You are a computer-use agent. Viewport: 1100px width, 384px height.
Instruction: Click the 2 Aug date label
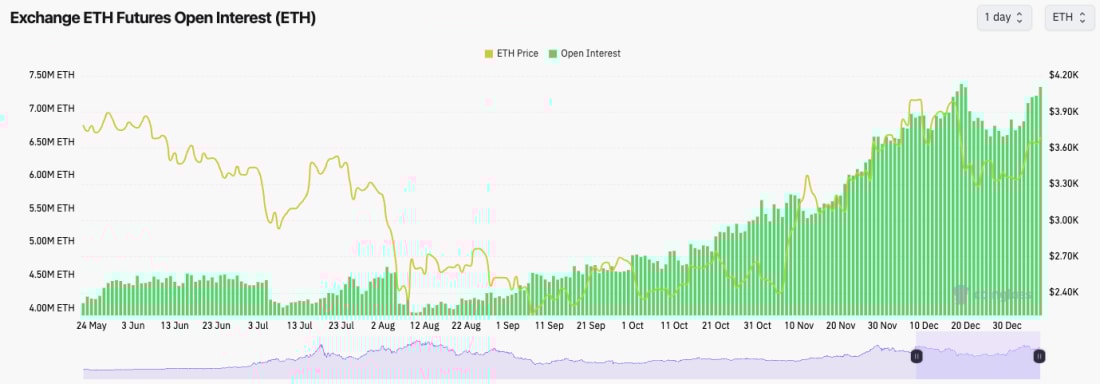[382, 326]
